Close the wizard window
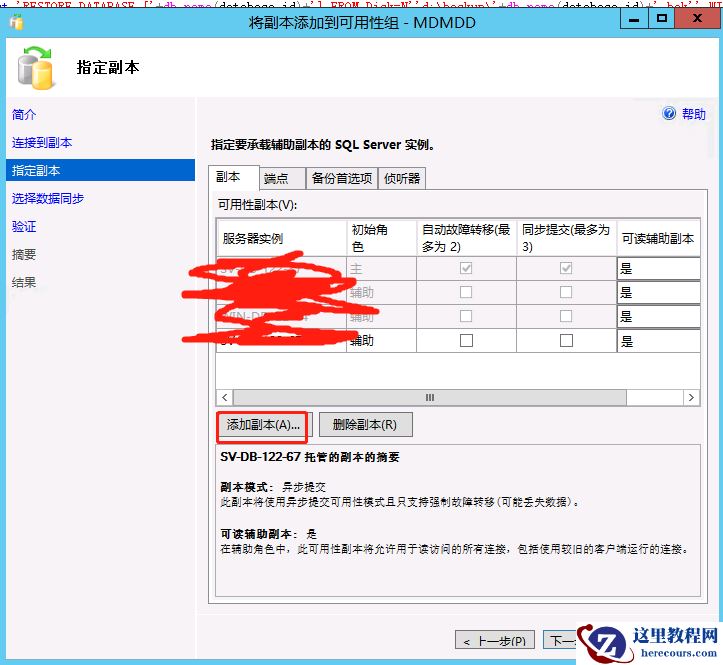The image size is (723, 665). (x=697, y=19)
